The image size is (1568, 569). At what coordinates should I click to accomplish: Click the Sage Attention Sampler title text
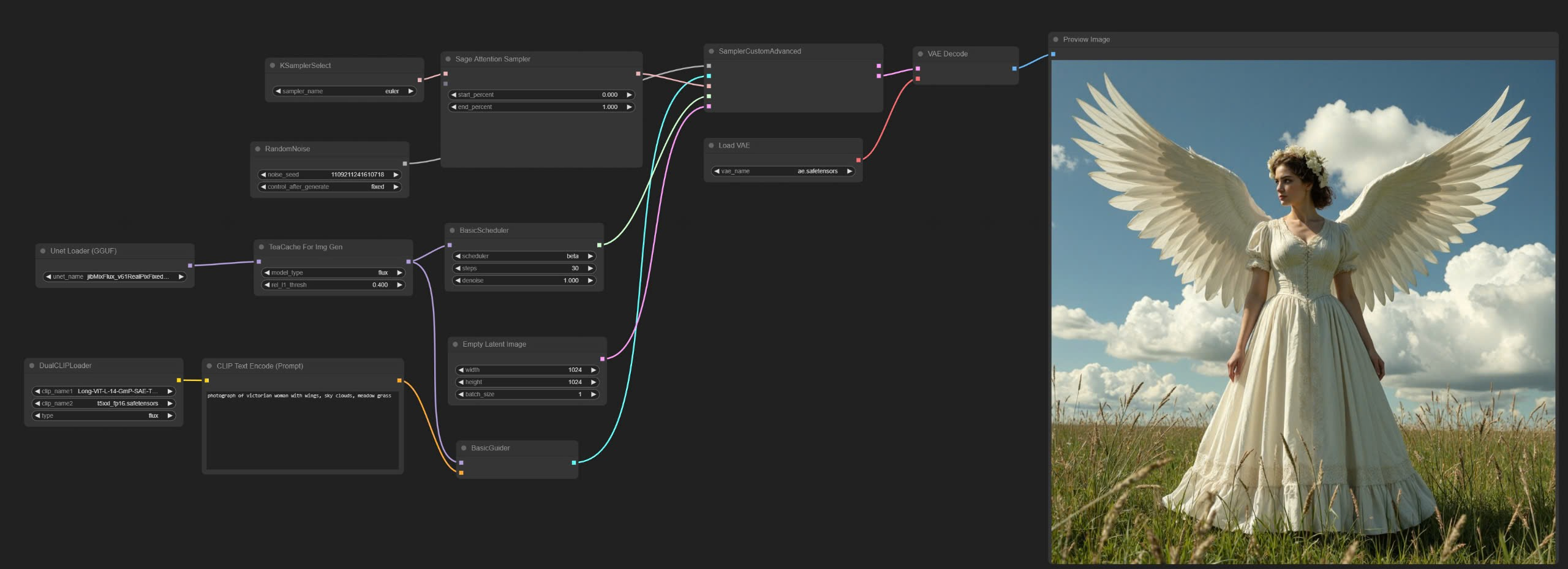click(x=492, y=59)
